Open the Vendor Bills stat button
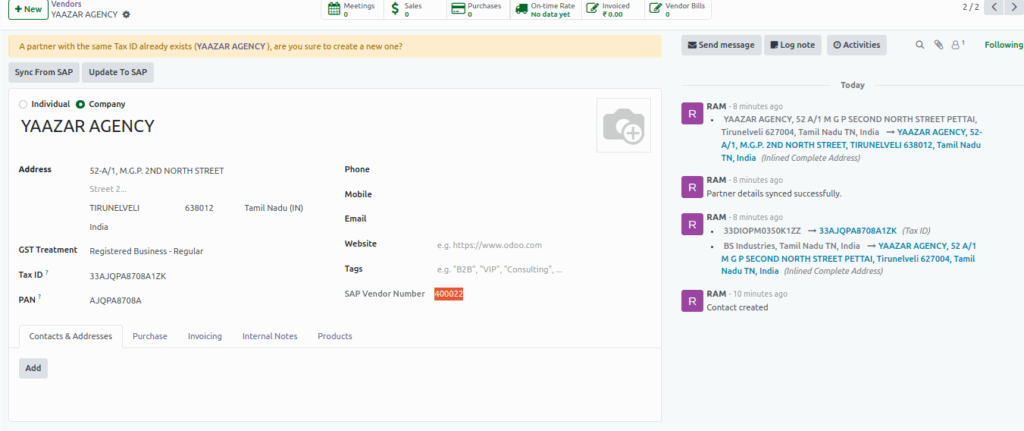The width and height of the screenshot is (1024, 431). 678,9
